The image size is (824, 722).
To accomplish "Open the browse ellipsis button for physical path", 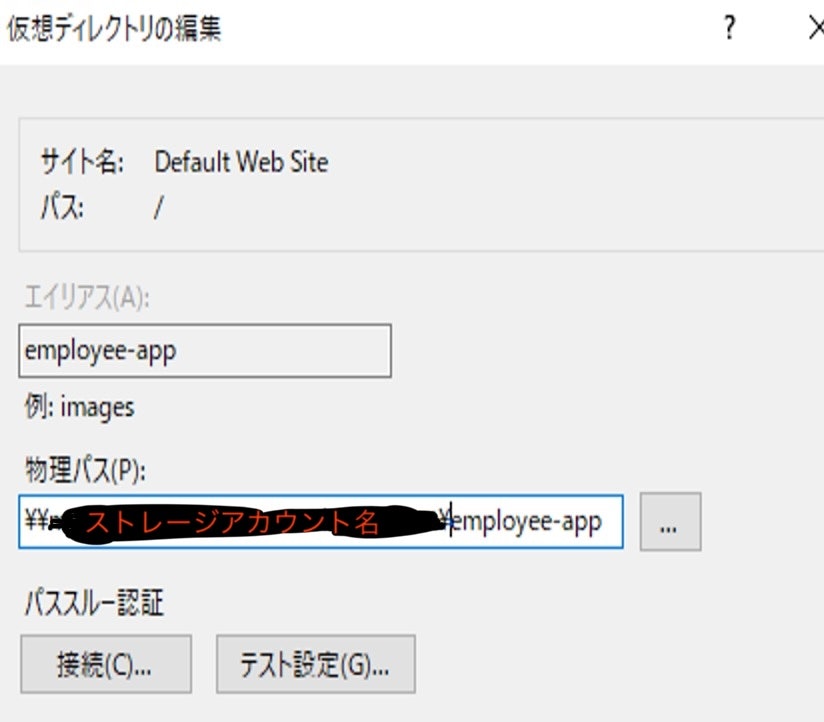I will point(670,521).
